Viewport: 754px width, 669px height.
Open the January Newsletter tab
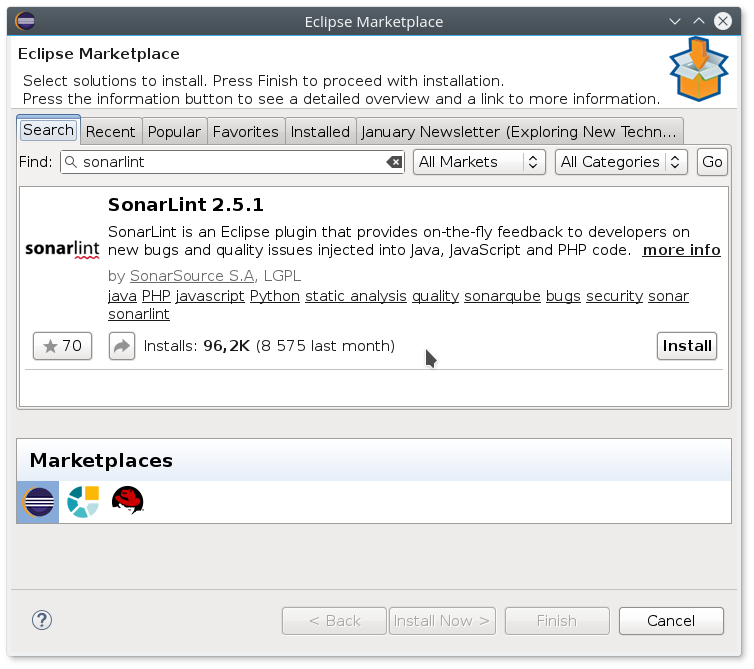(x=519, y=132)
